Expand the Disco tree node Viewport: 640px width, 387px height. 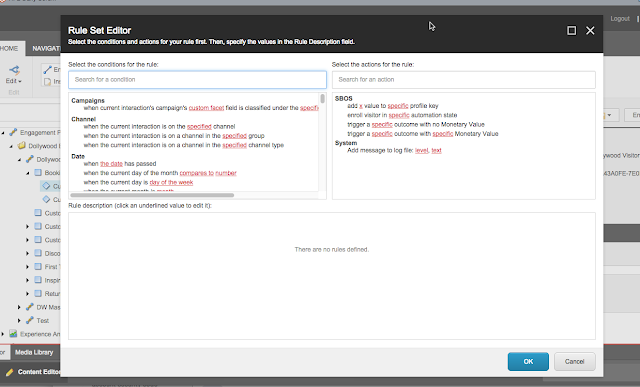[x=28, y=254]
